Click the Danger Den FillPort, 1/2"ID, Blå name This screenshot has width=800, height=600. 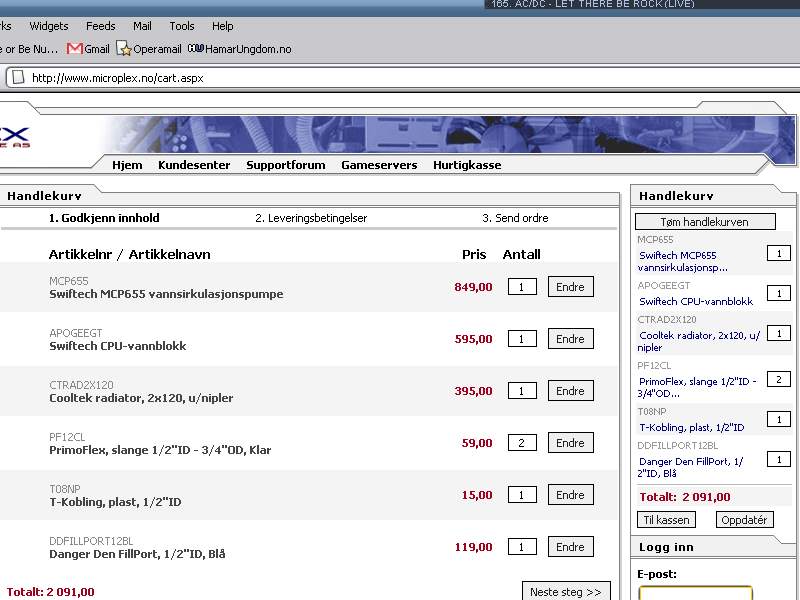coord(137,554)
